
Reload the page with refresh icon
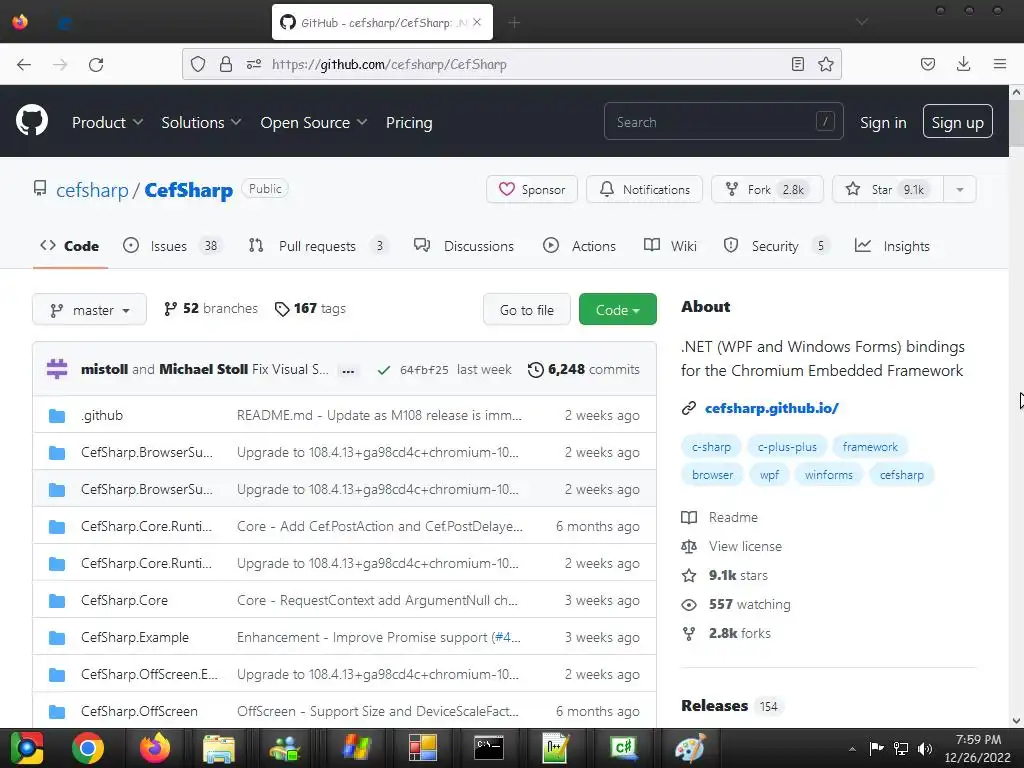[x=96, y=64]
